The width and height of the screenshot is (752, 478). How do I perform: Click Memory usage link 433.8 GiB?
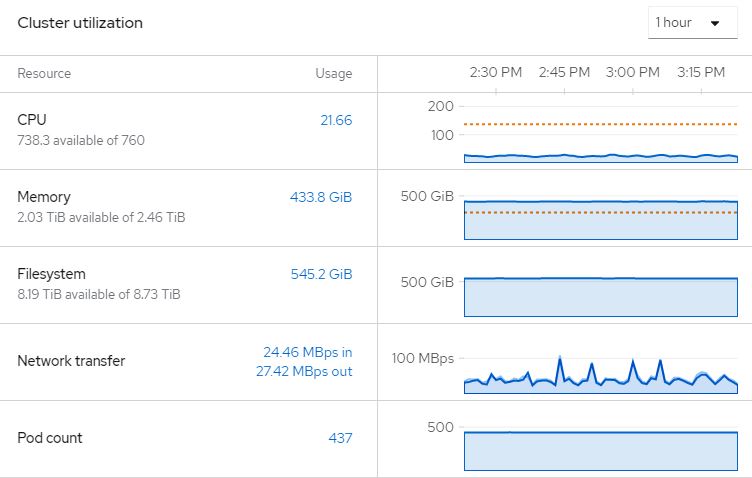click(321, 197)
